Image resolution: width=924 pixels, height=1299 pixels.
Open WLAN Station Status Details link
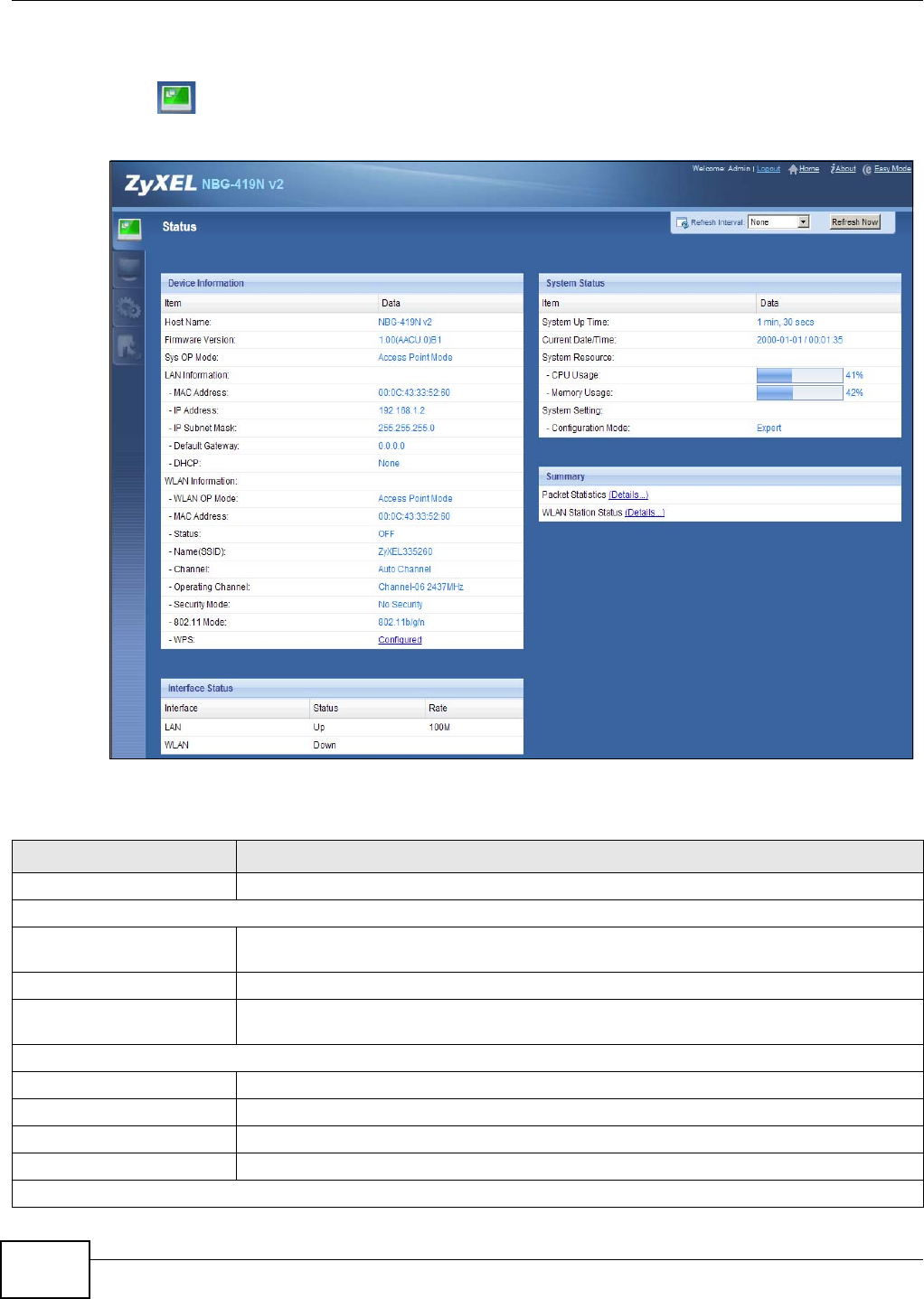coord(645,513)
